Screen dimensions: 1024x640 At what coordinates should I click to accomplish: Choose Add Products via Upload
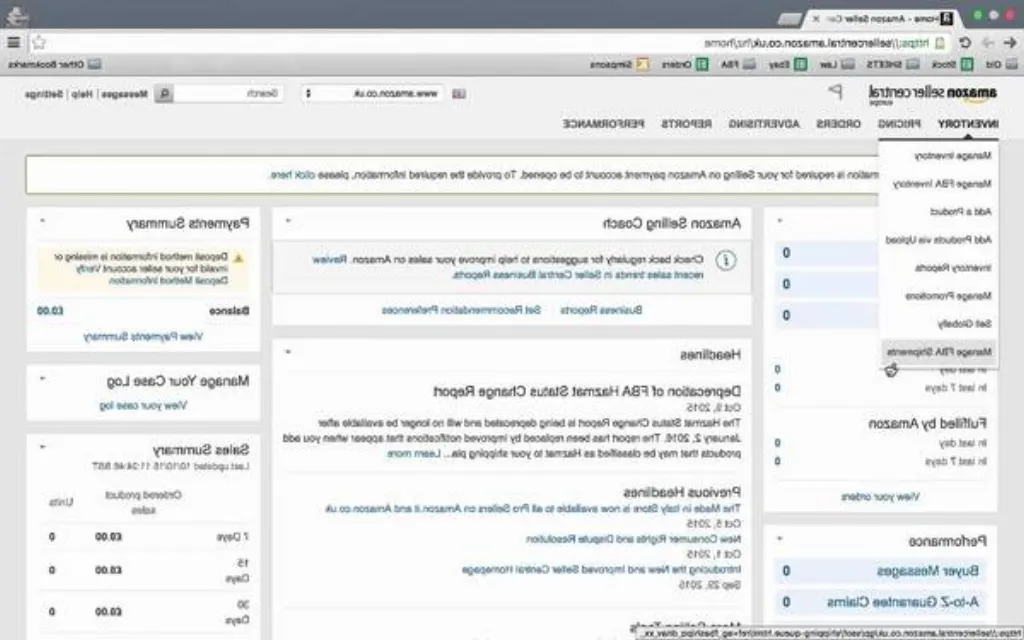pos(938,240)
